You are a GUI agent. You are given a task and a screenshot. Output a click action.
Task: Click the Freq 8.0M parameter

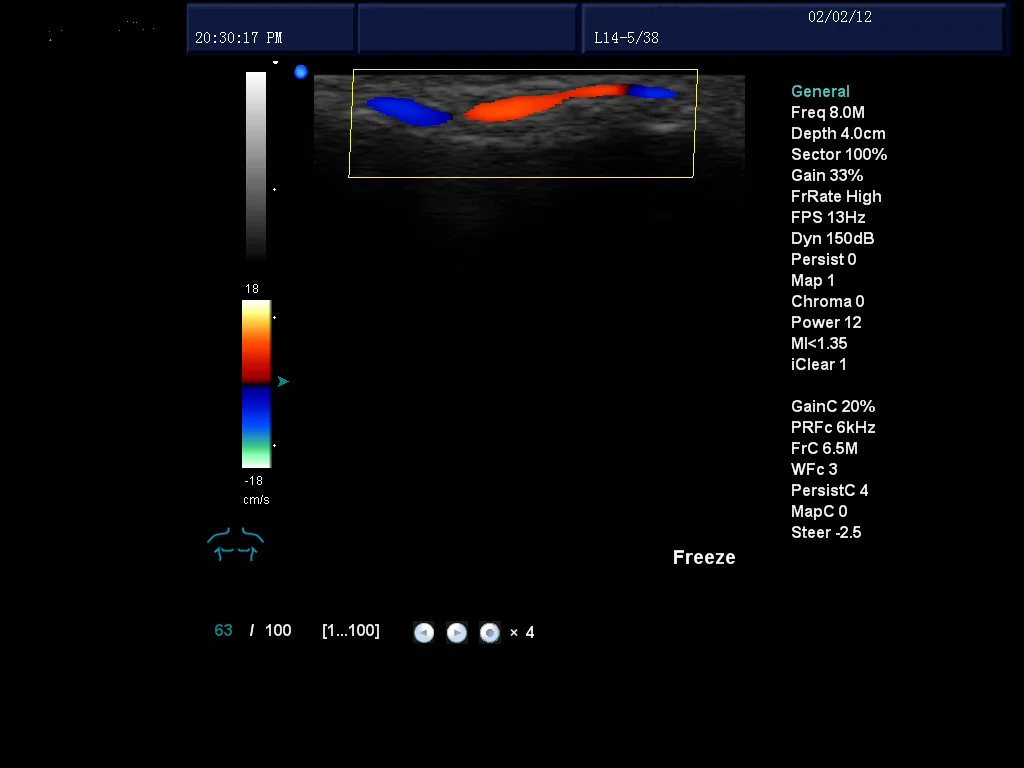click(x=828, y=112)
